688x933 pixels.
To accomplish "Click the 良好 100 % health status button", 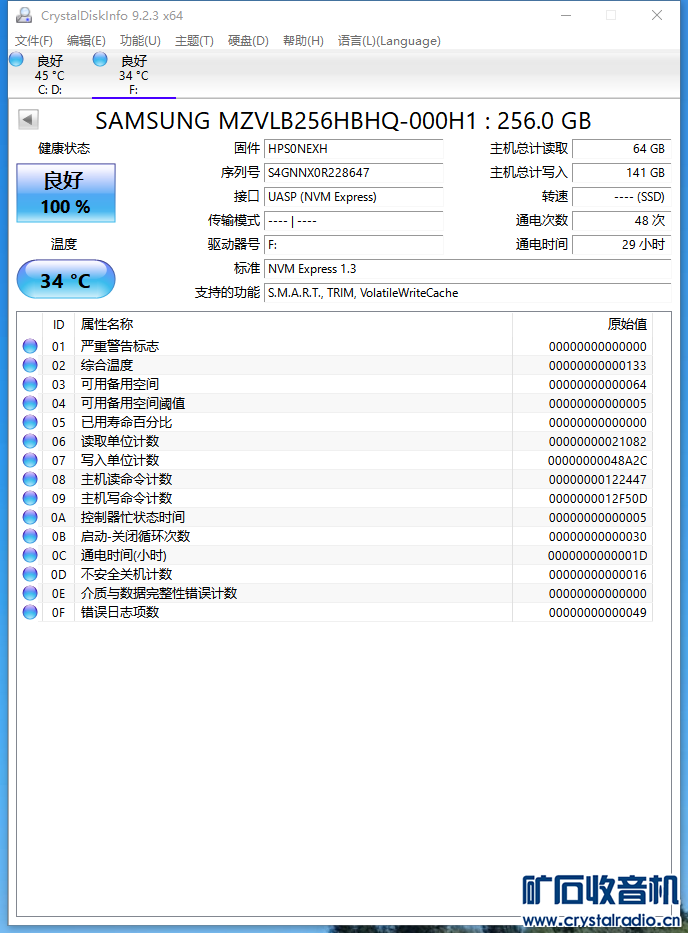I will tap(66, 193).
